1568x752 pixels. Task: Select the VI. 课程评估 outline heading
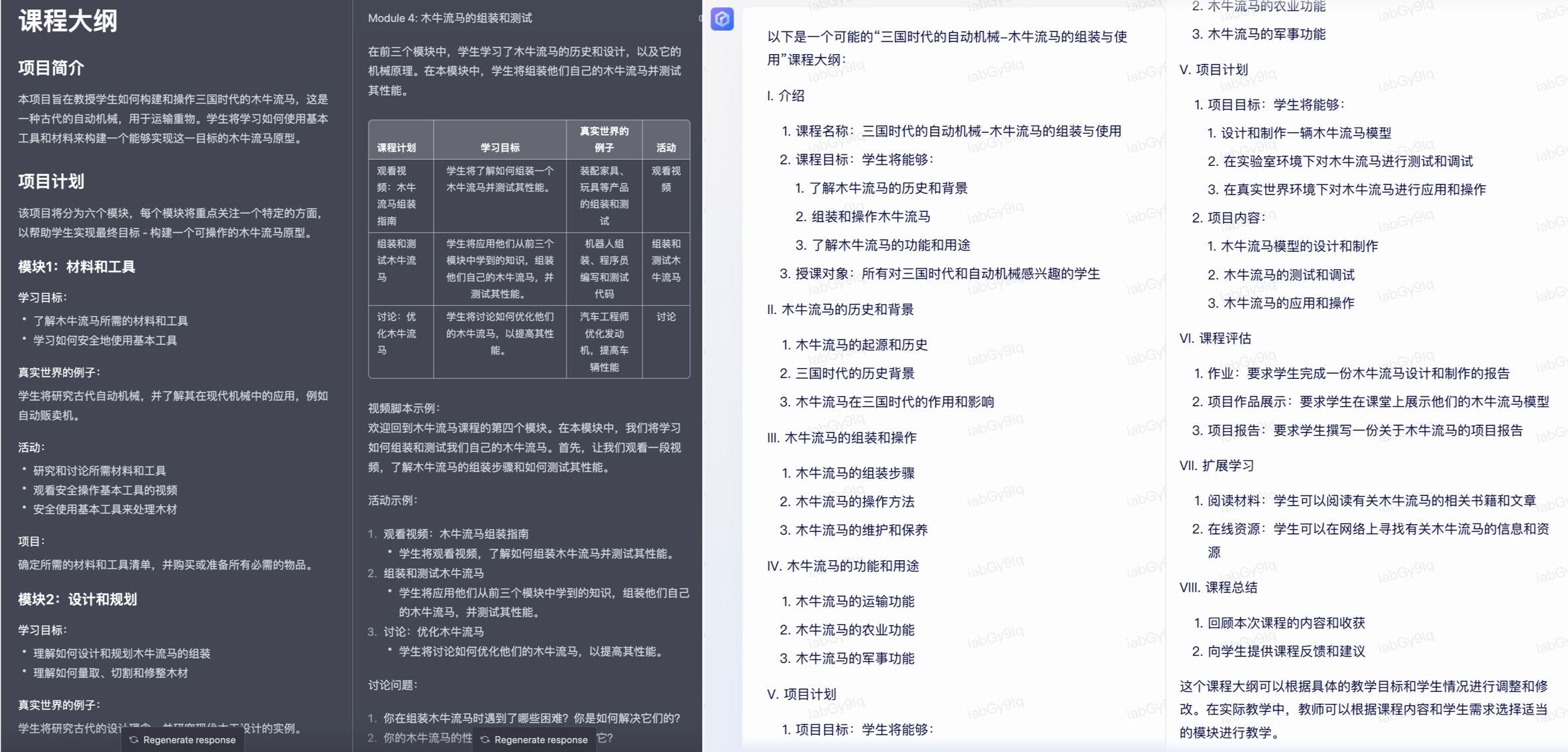point(1215,338)
